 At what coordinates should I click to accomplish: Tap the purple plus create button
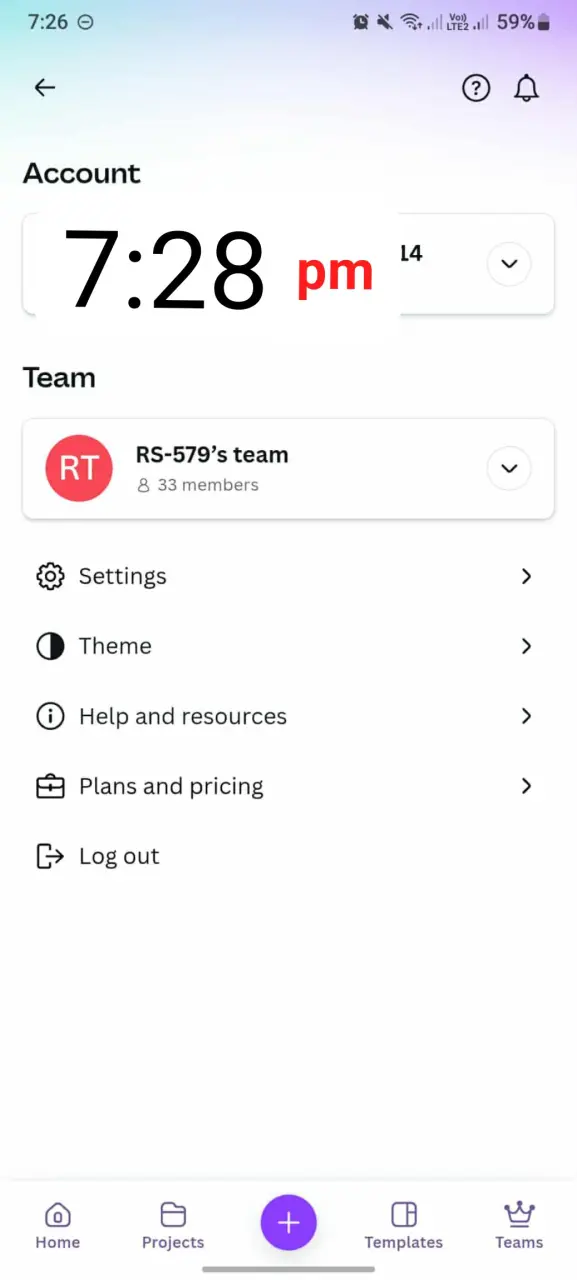tap(289, 1222)
